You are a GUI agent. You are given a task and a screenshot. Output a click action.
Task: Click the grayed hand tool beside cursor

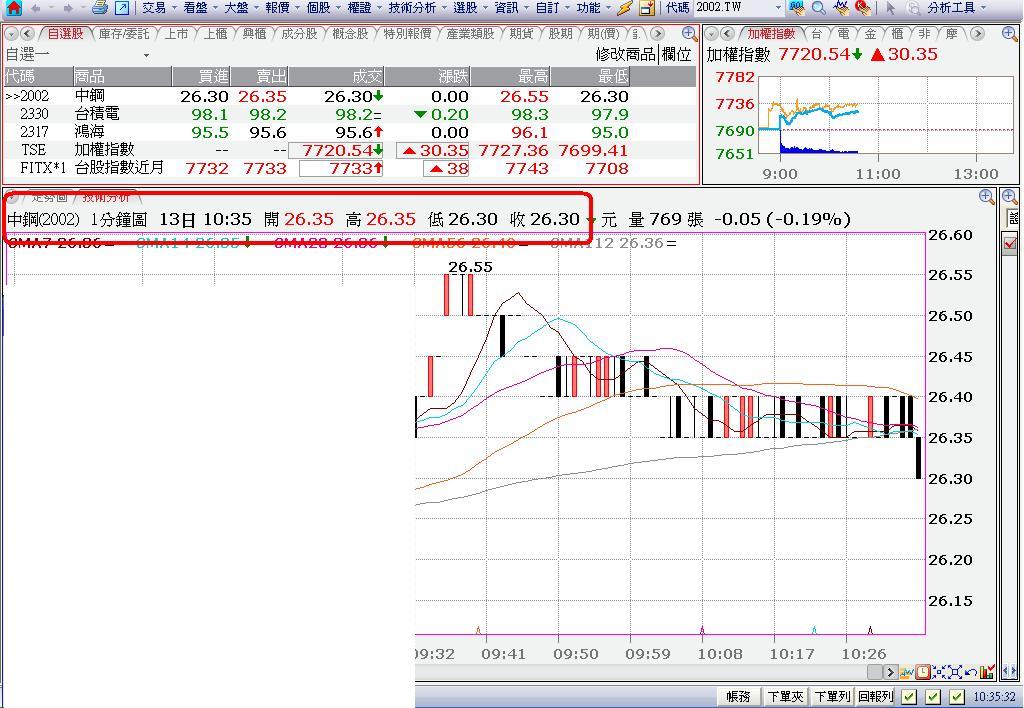pos(913,8)
